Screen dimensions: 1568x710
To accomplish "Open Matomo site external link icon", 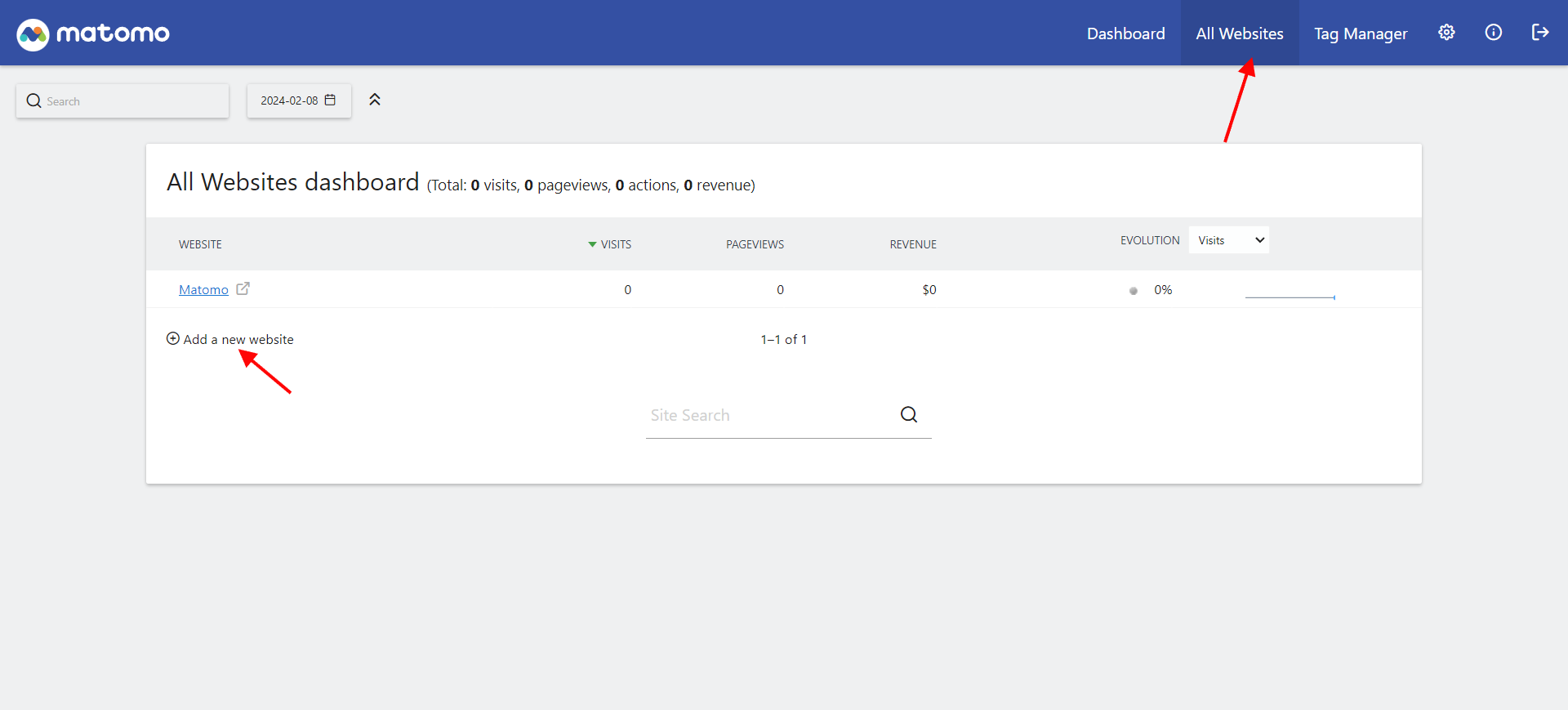I will coord(243,288).
